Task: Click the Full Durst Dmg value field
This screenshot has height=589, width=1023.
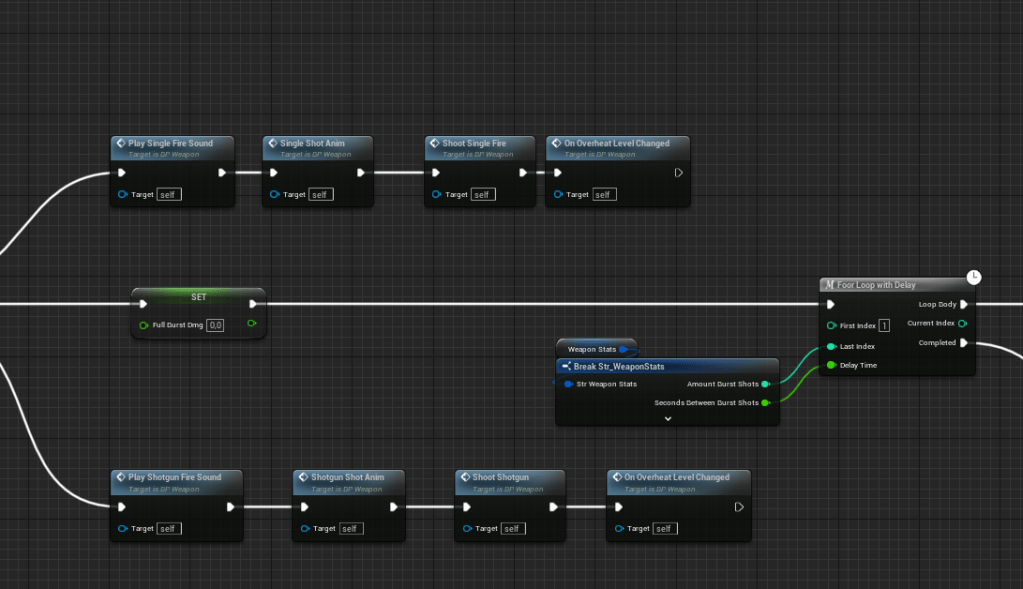Action: [x=215, y=325]
